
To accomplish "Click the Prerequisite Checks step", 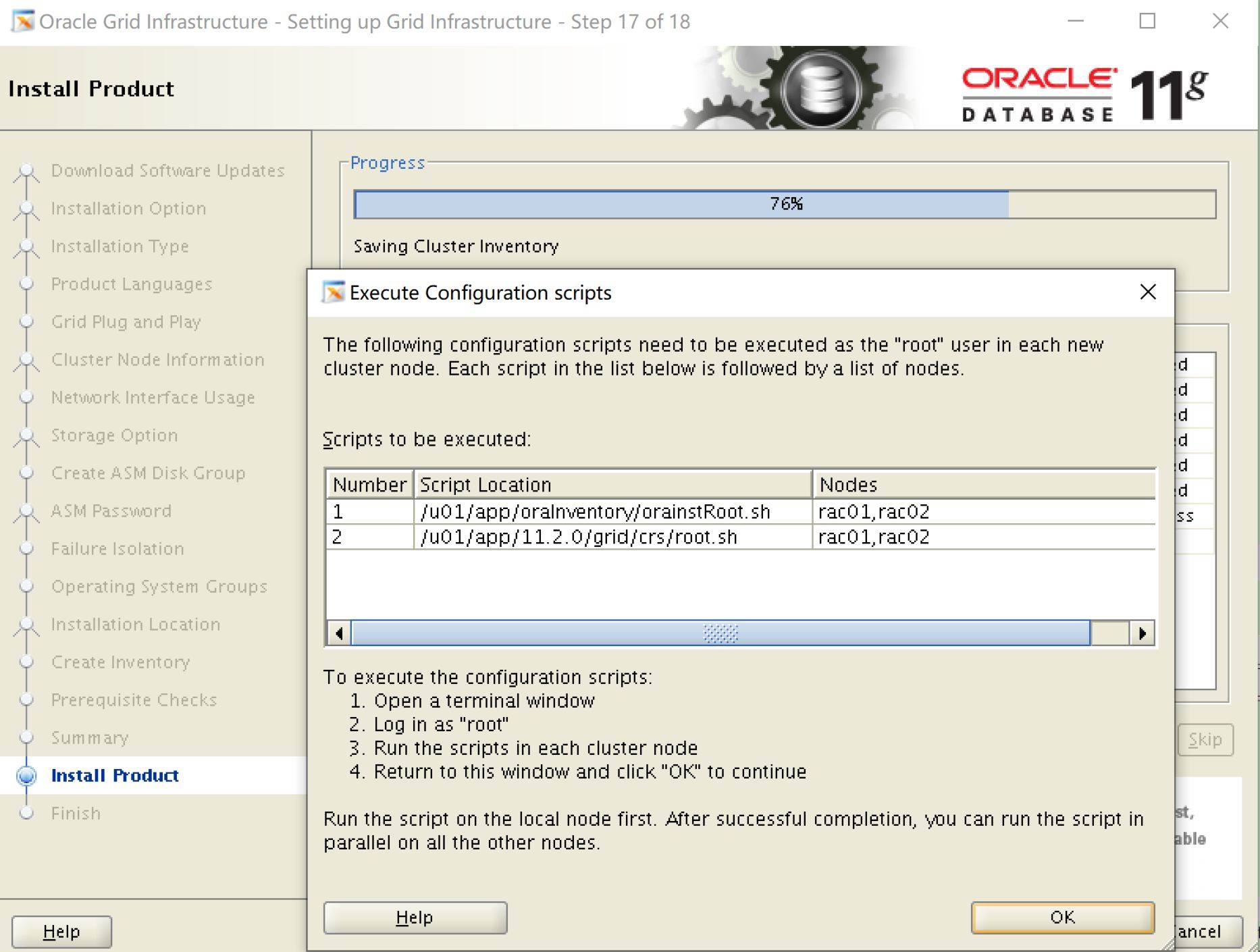I will pyautogui.click(x=134, y=700).
